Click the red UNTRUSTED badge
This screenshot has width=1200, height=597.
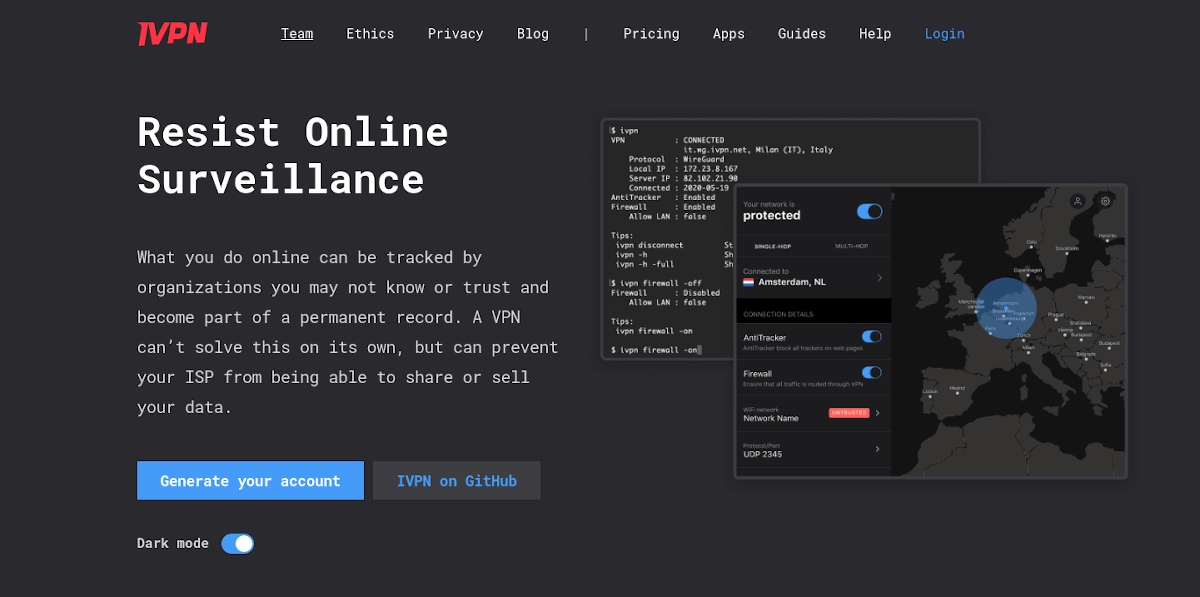pyautogui.click(x=848, y=412)
